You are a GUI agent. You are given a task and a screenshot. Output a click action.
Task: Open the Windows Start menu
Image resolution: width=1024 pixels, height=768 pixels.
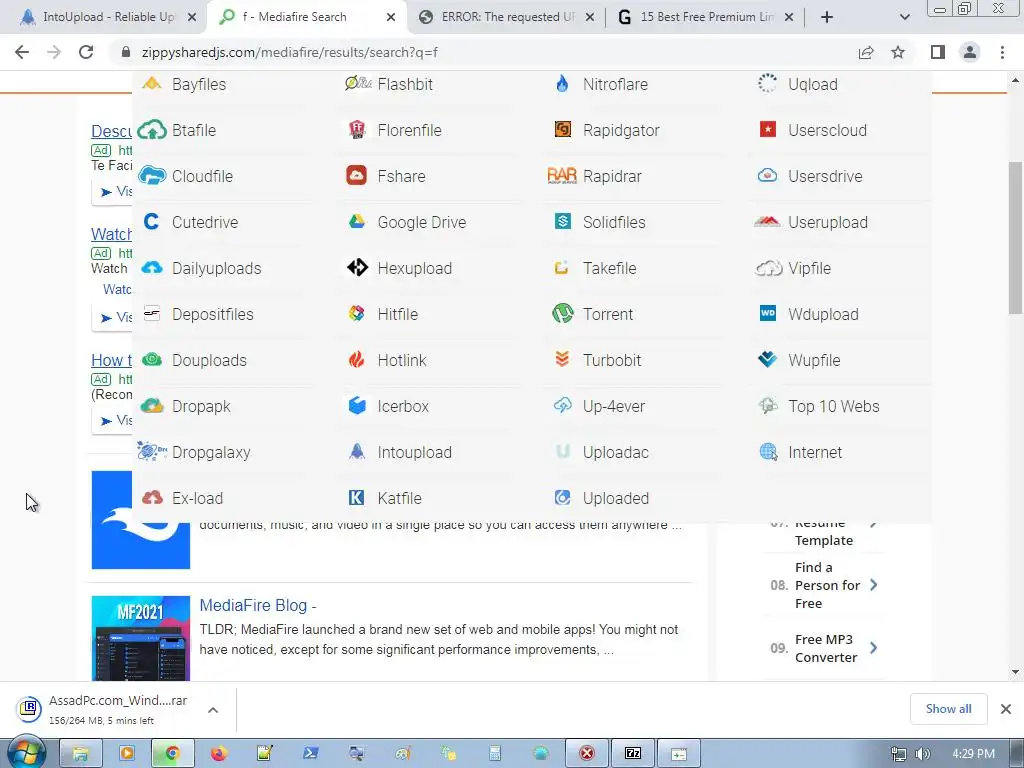[x=26, y=753]
